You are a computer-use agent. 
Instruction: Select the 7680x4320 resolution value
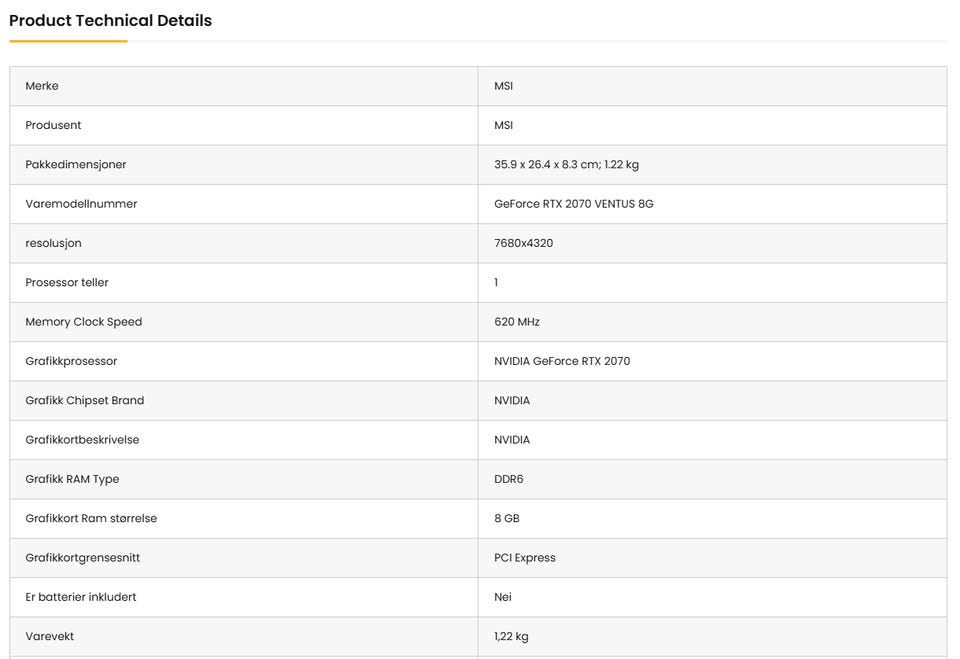pyautogui.click(x=523, y=243)
